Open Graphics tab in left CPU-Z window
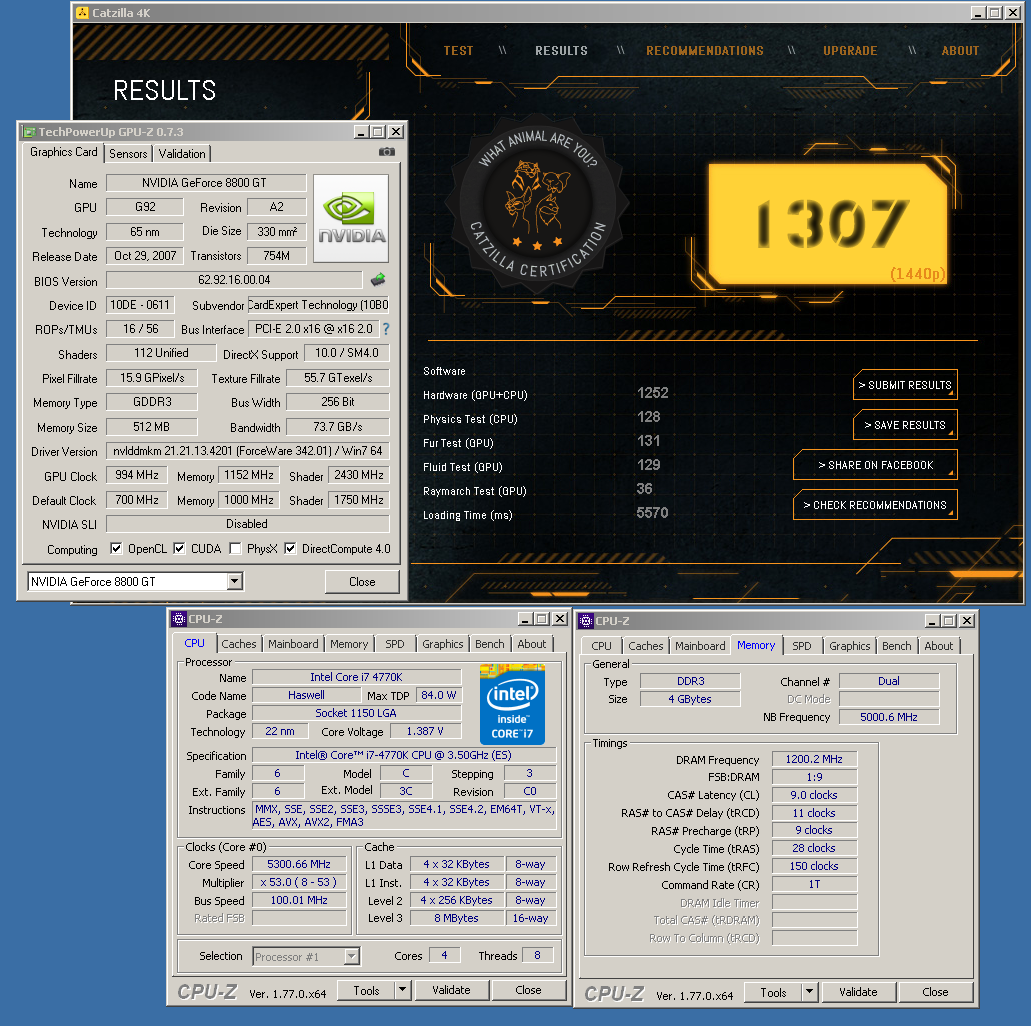 click(443, 645)
